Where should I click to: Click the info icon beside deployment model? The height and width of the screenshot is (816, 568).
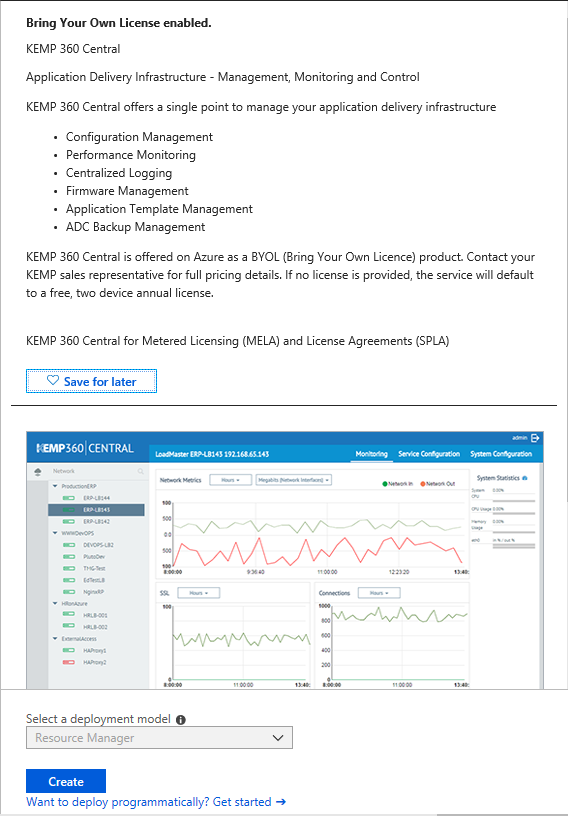[181, 720]
